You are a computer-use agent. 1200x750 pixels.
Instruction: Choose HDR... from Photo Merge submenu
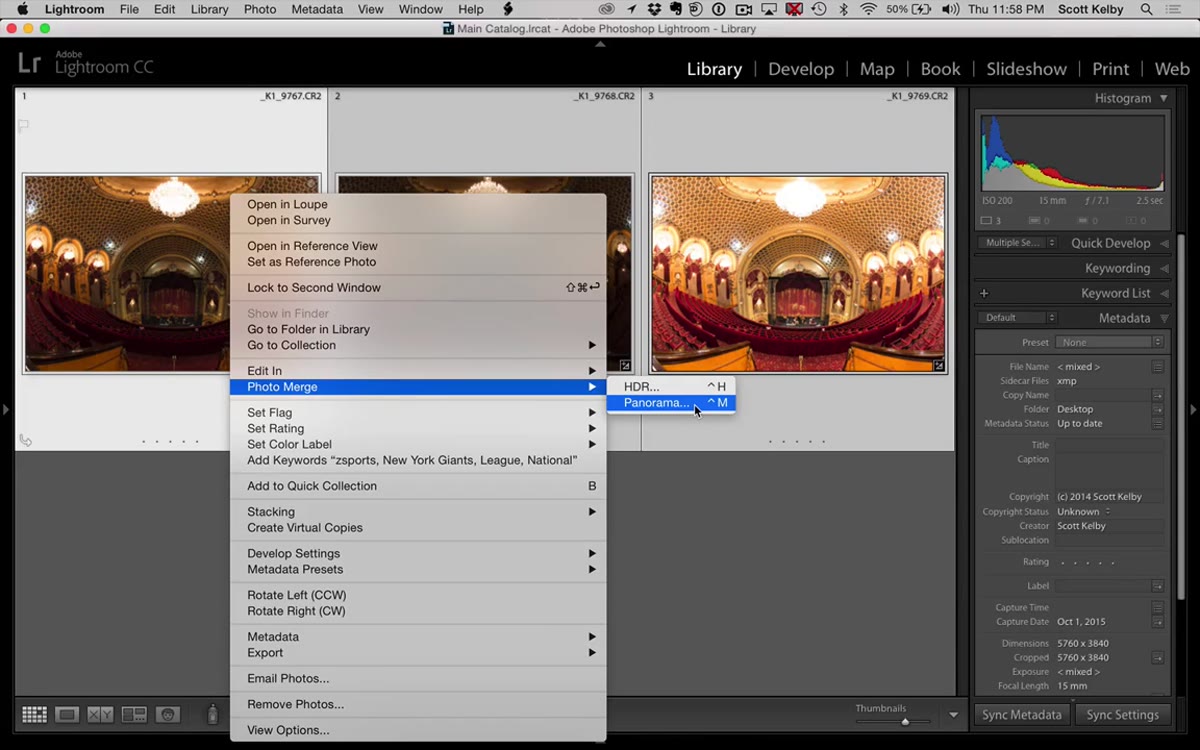(x=672, y=387)
